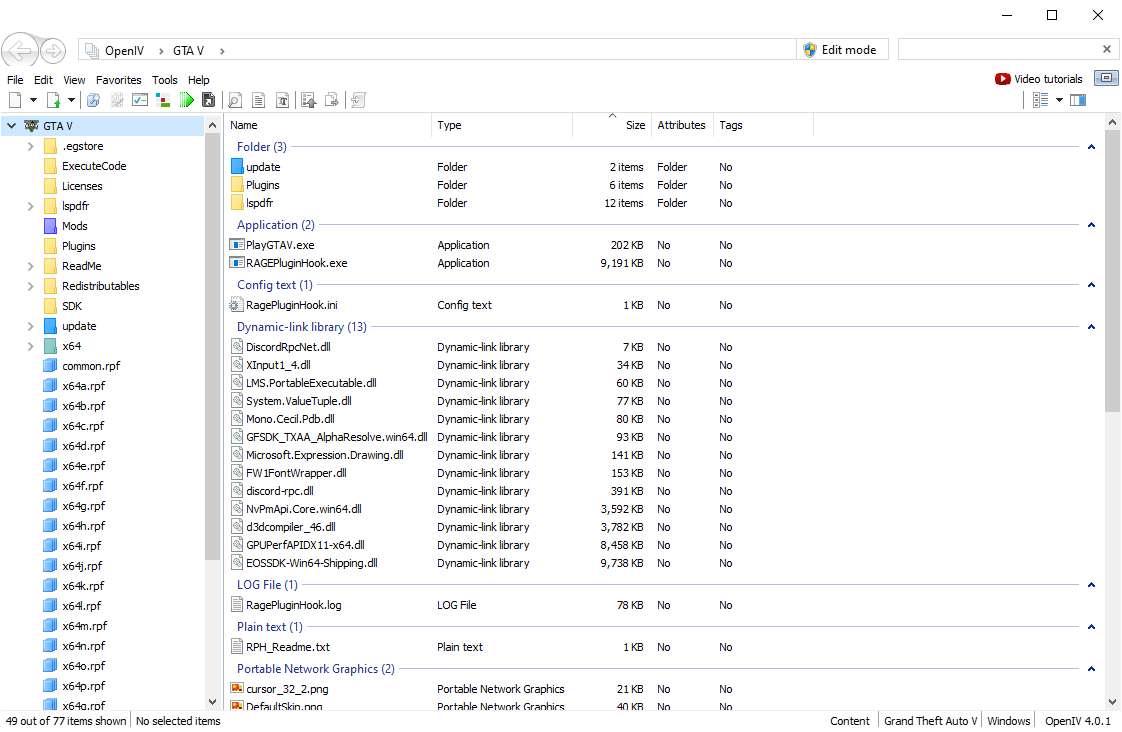
Task: Toggle the window mode button beside Video tutorials
Action: pos(1106,78)
